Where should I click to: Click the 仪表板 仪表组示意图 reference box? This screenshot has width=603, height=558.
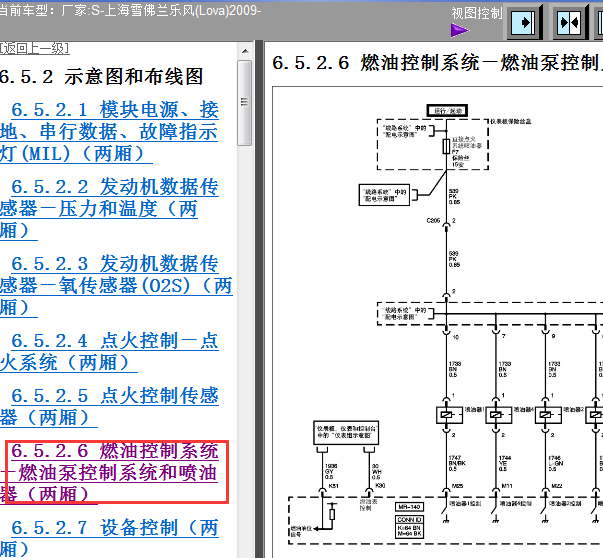pos(346,432)
